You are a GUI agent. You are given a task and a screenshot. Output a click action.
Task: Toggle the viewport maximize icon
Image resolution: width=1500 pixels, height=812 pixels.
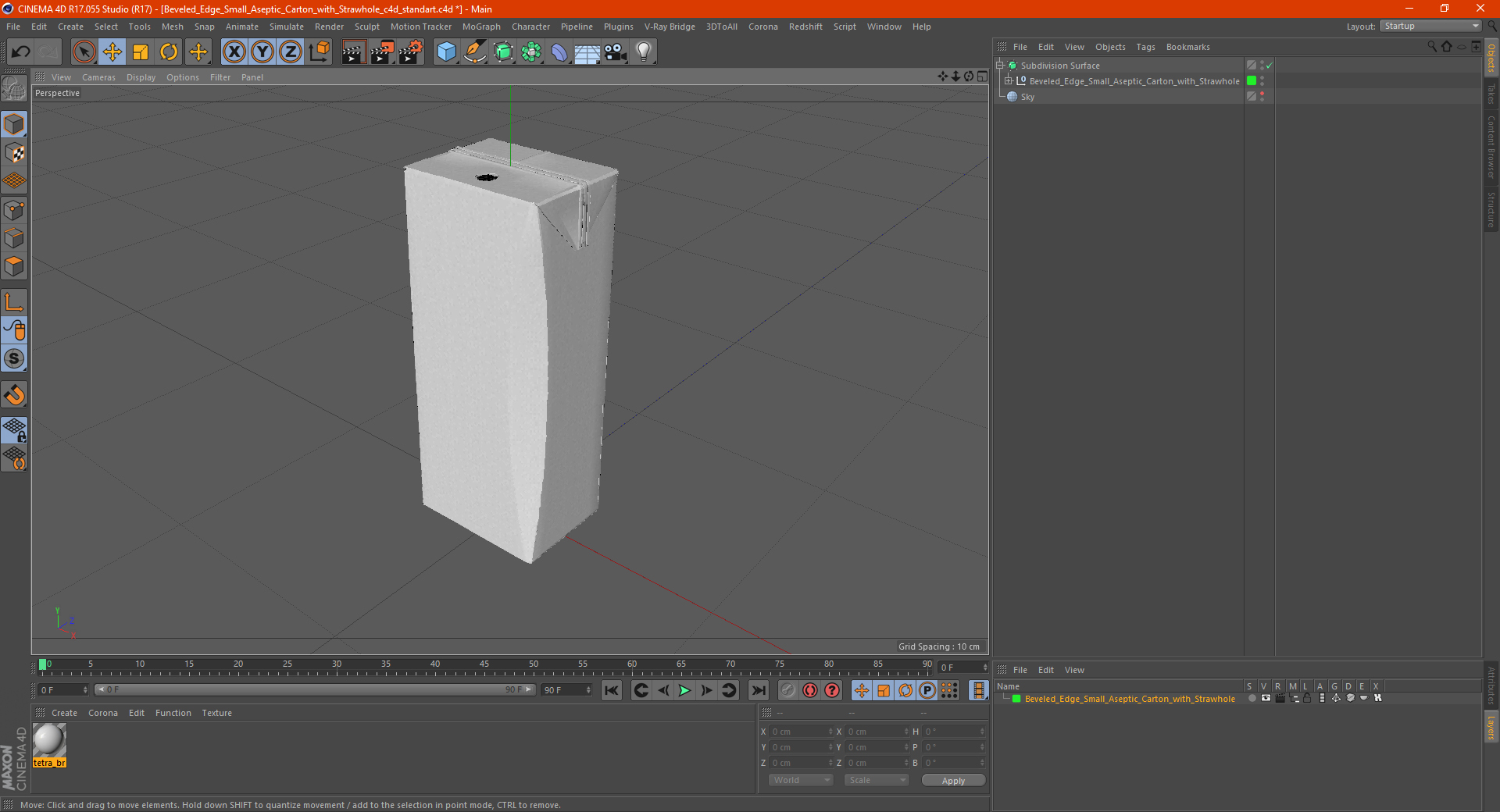coord(982,77)
